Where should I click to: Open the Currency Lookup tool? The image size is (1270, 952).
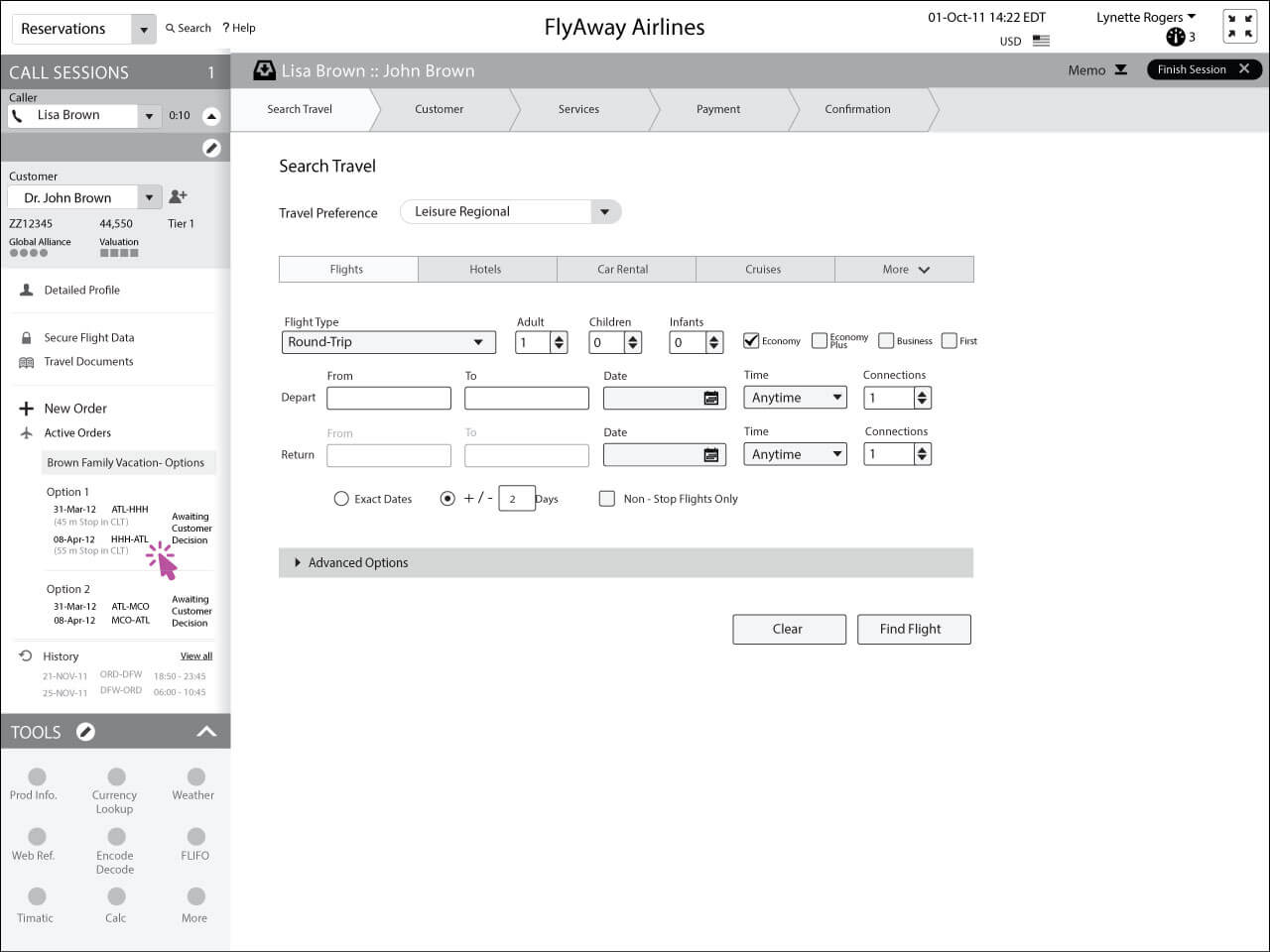[x=116, y=777]
